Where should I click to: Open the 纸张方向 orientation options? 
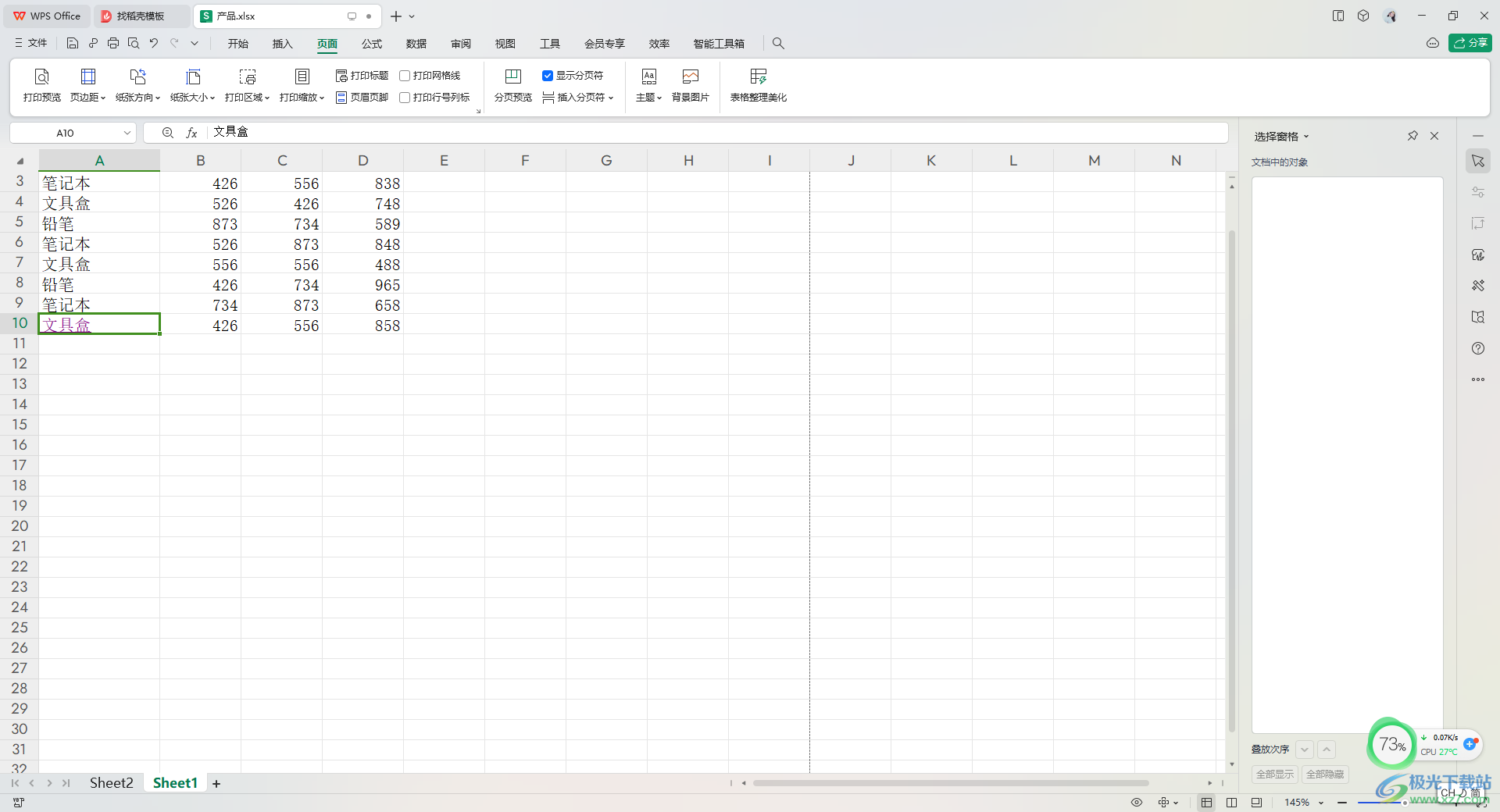tap(137, 86)
